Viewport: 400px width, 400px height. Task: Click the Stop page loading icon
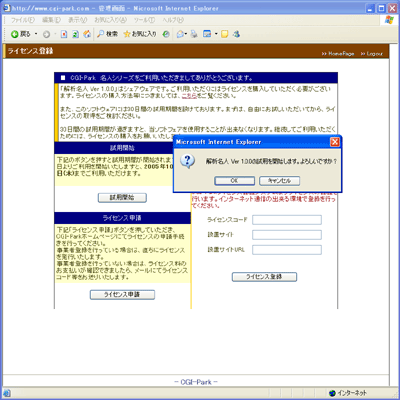coord(64,34)
